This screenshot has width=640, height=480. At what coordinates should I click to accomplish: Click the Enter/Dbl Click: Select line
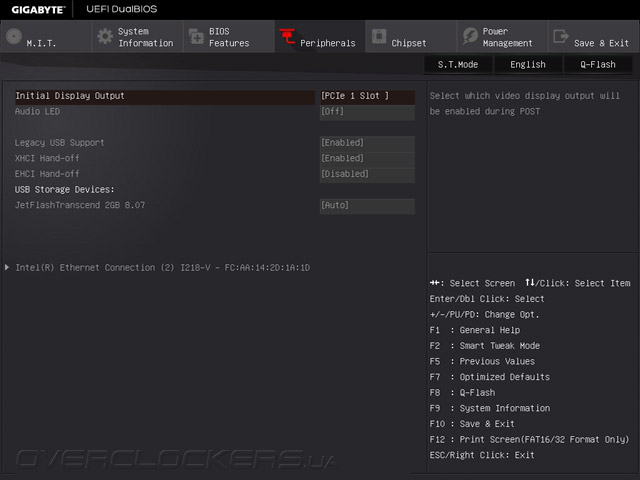[x=487, y=299]
